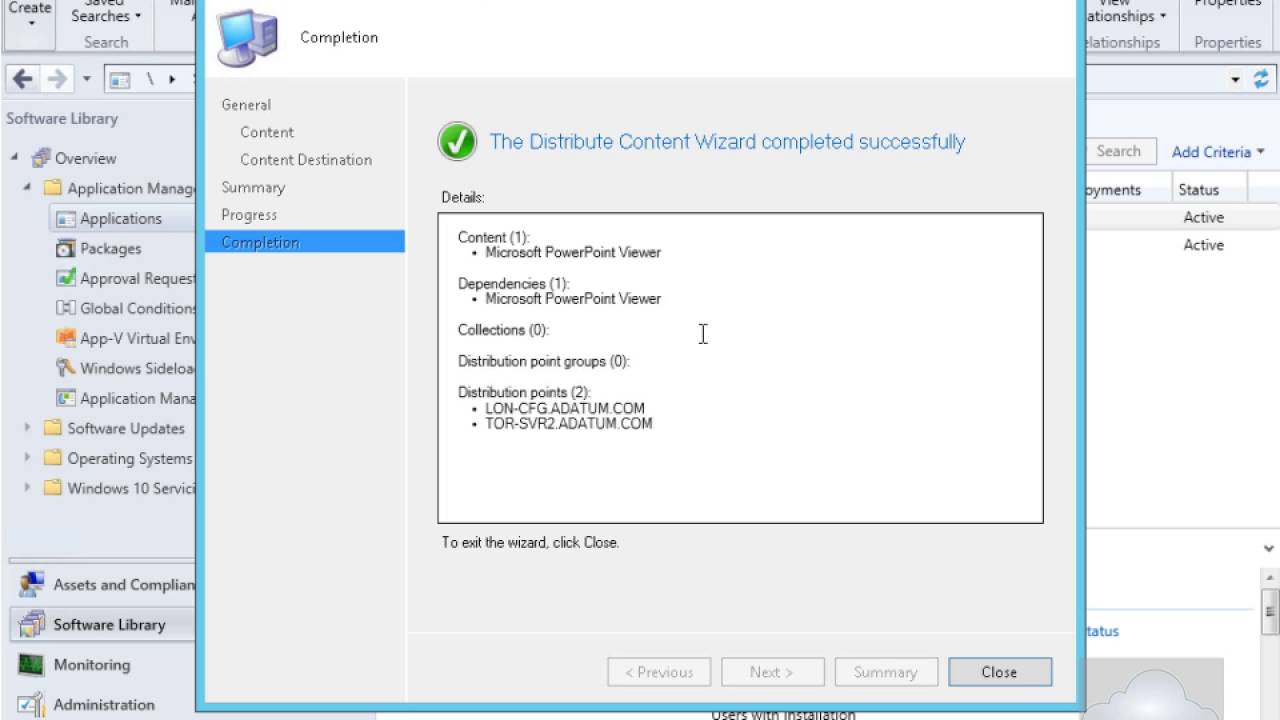Screen dimensions: 1280x720
Task: Click the Distribution point groups (0) line
Action: pos(544,361)
